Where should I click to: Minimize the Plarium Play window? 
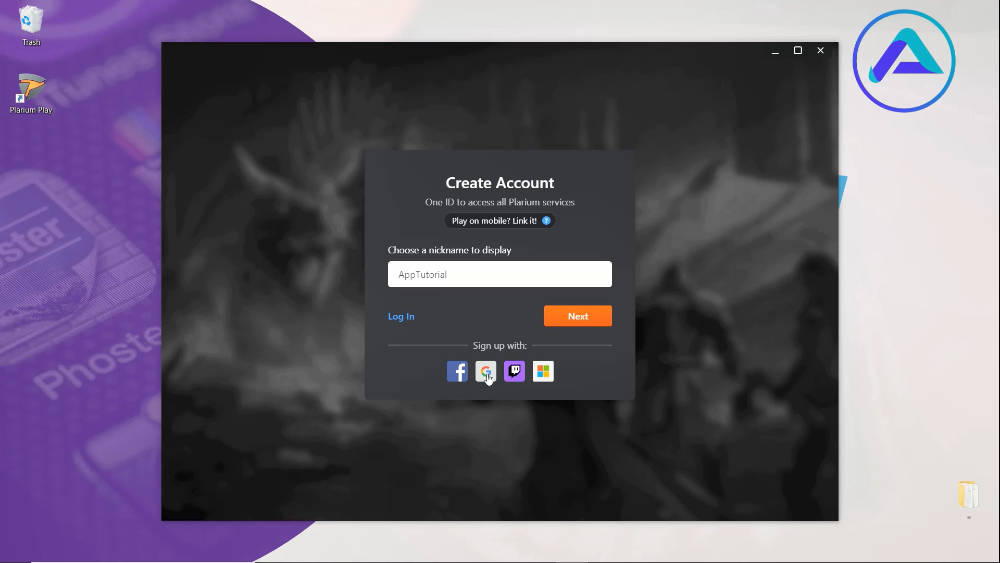point(775,50)
